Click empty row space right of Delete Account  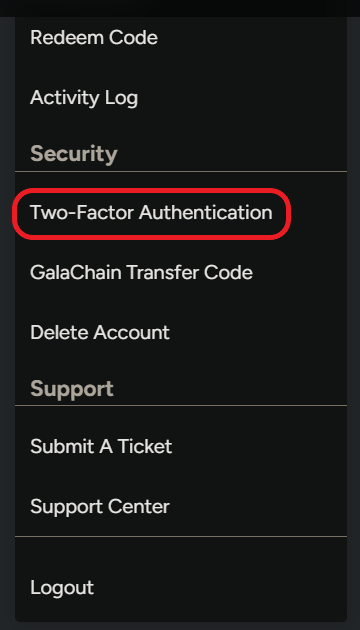point(258,332)
